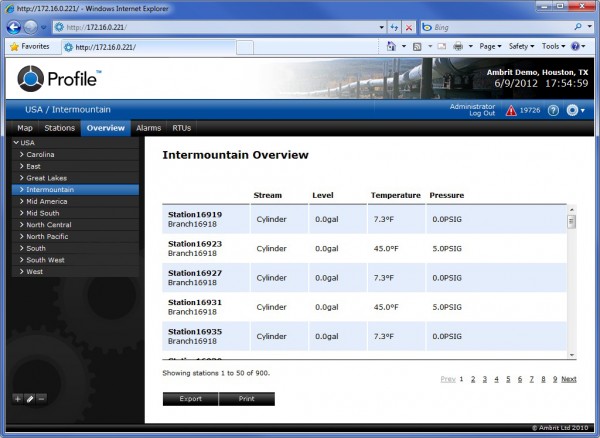Click the Print icon in IE toolbar
This screenshot has width=600, height=438.
click(458, 47)
